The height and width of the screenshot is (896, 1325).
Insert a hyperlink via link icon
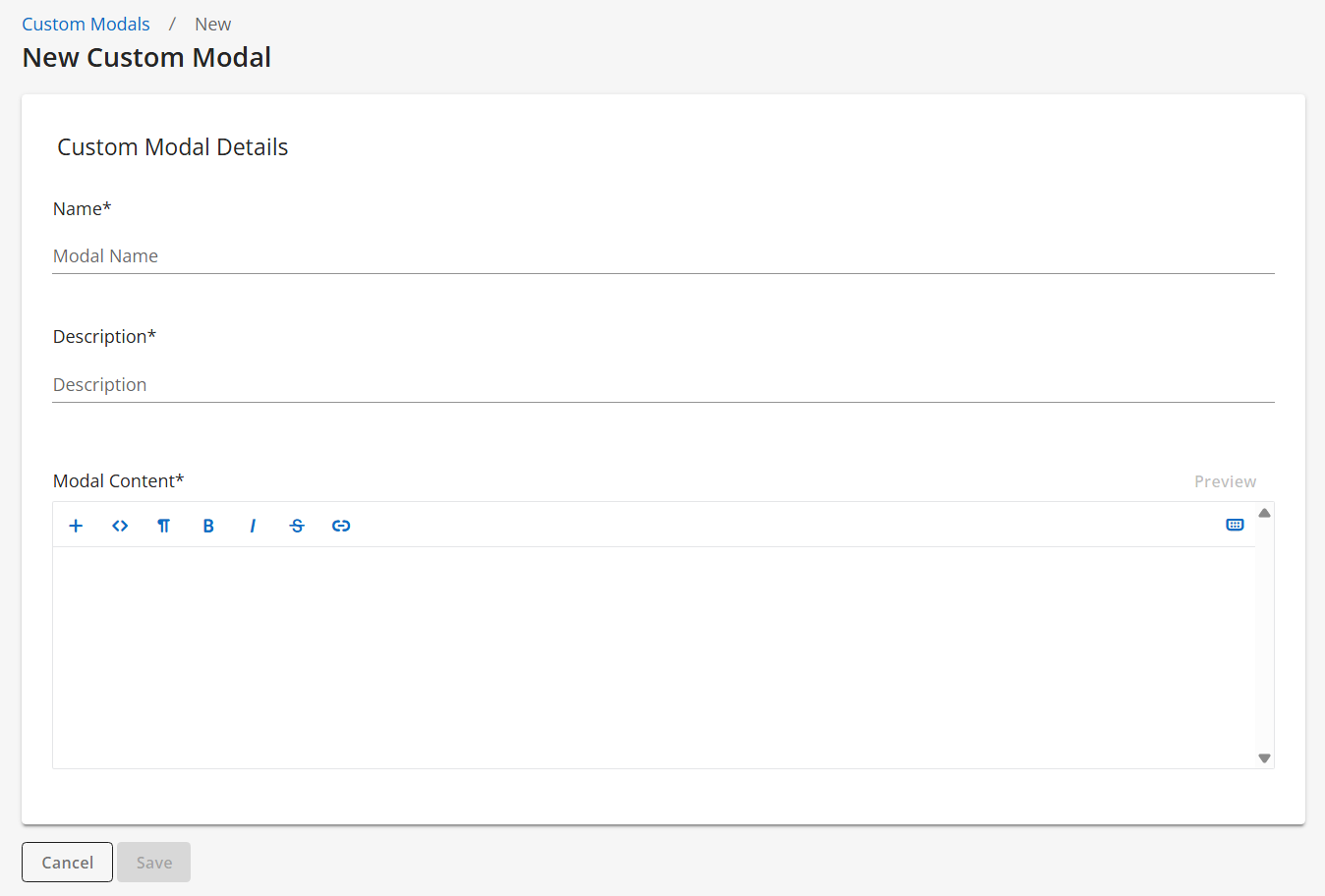(341, 526)
